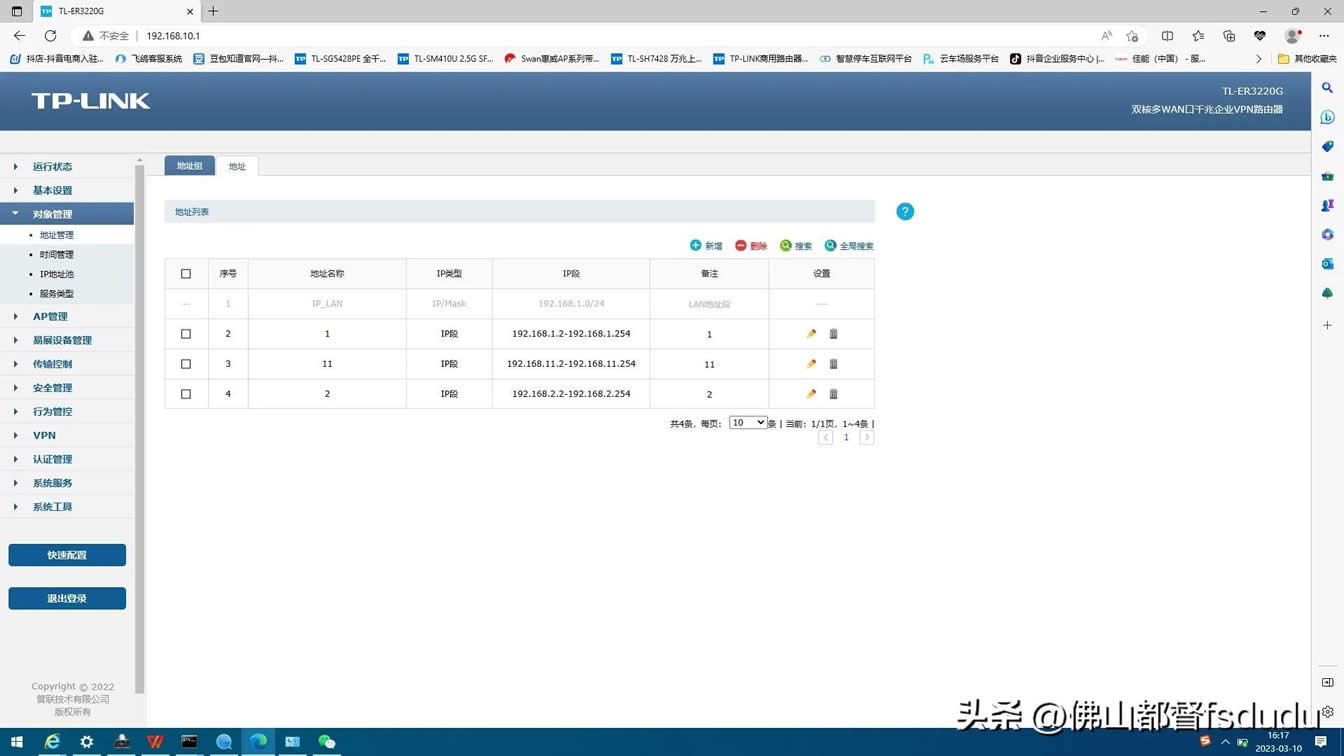Edit the 192.168.2.2-192.168.2.254 entry with pencil icon
Image resolution: width=1344 pixels, height=756 pixels.
811,394
